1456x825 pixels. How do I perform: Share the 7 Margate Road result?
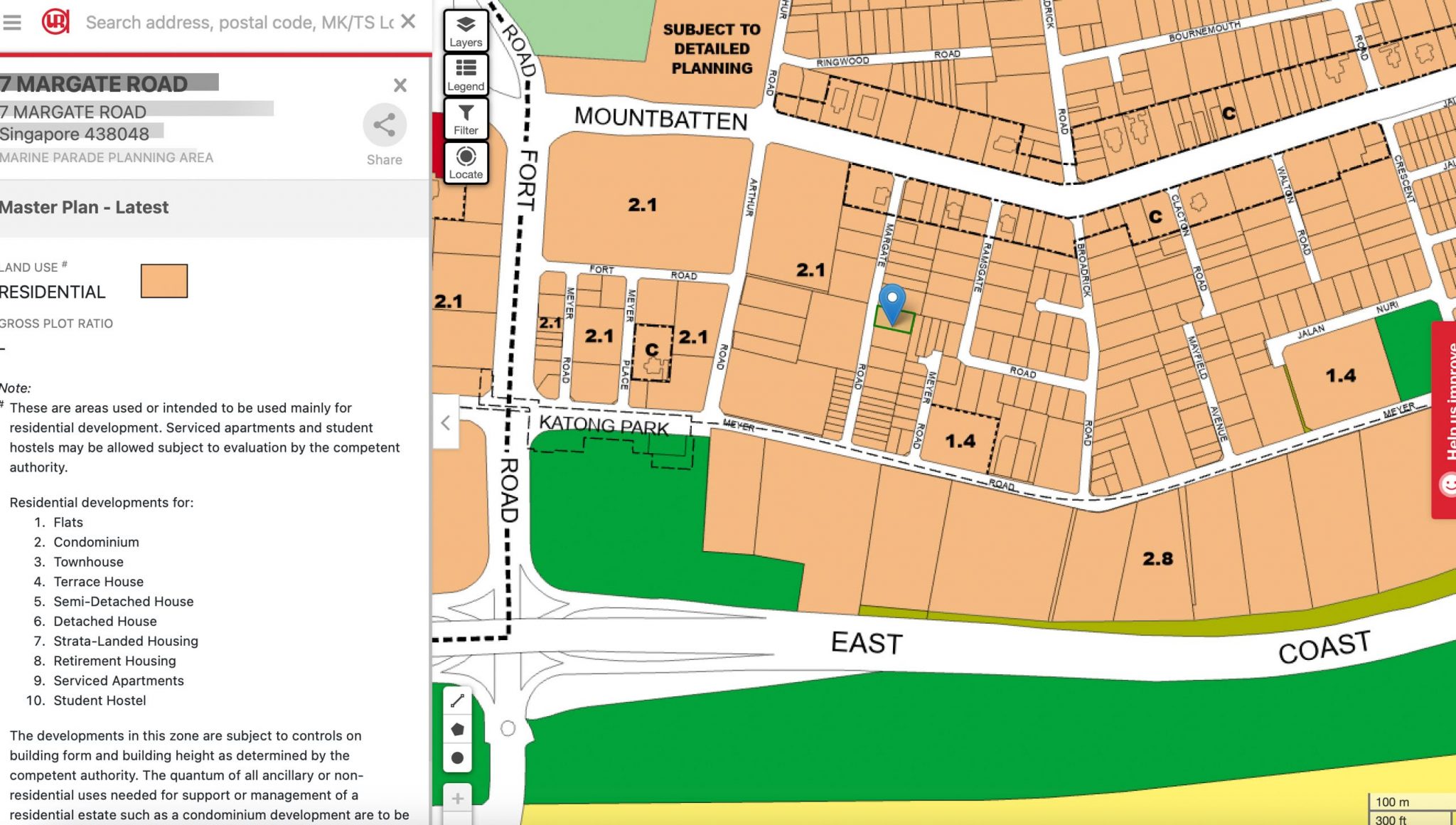point(384,126)
